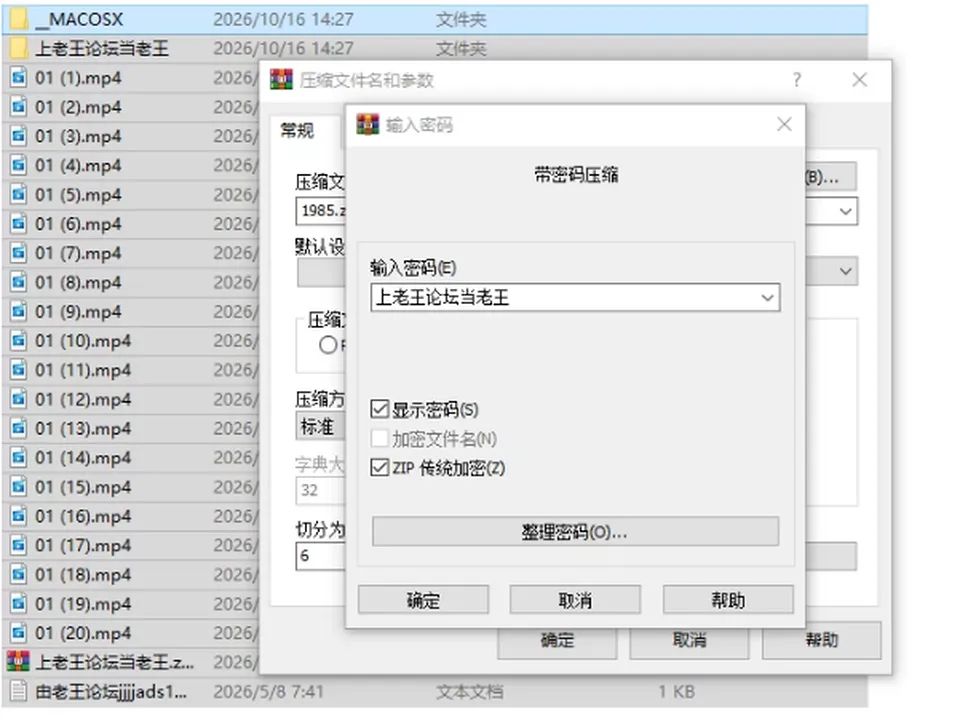Click the WinRAR icon in 输入密码 title bar

(x=368, y=124)
